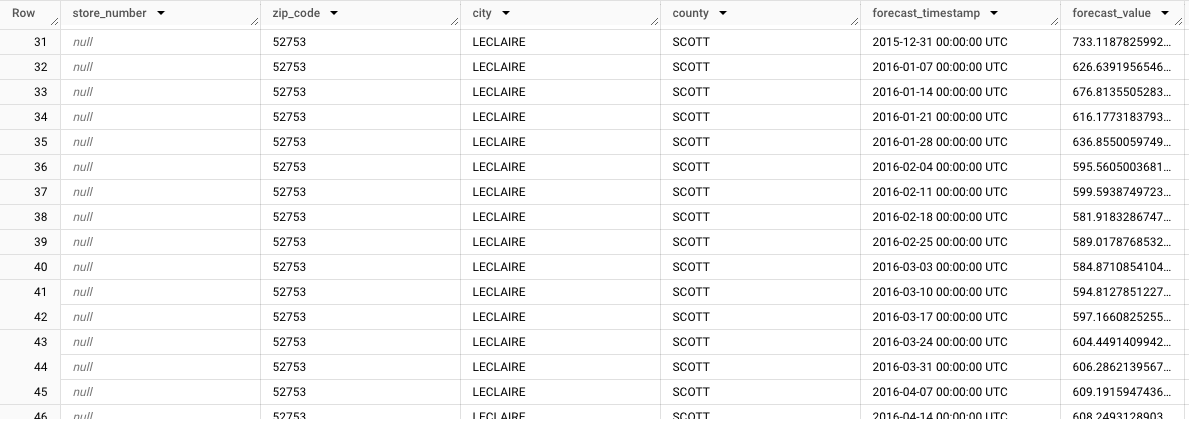Screen dimensions: 1189x421
Task: Select the 2016-03-24 forecast timestamp cell
Action: pos(939,342)
